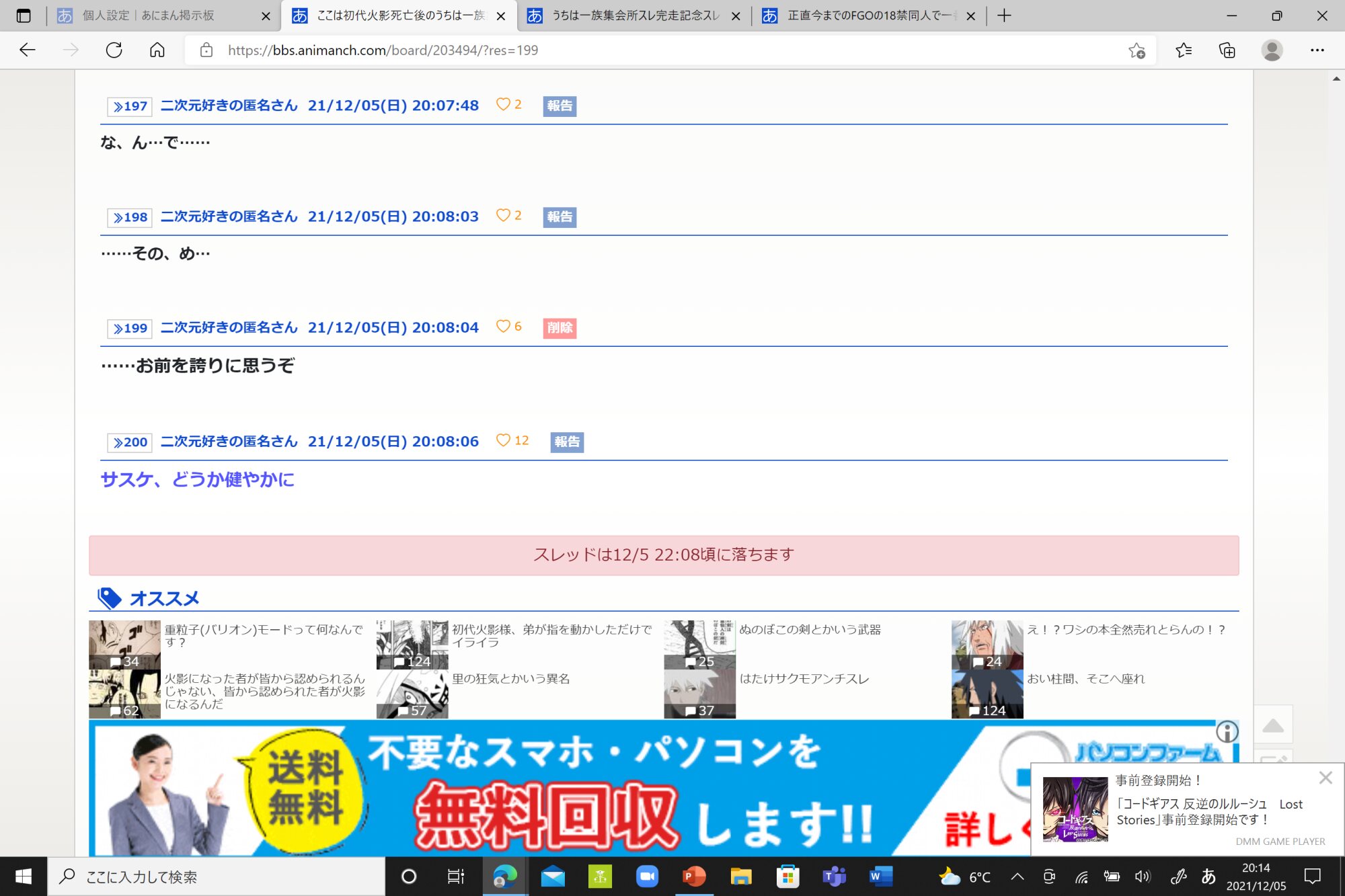Like post 200 with heart icon
This screenshot has height=896, width=1345.
[502, 440]
